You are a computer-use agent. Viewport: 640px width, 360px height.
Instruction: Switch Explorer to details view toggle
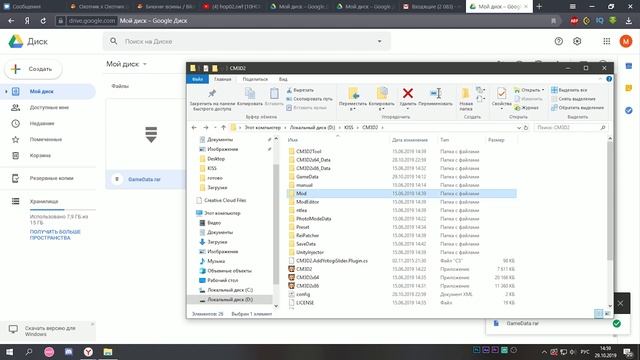coord(598,313)
